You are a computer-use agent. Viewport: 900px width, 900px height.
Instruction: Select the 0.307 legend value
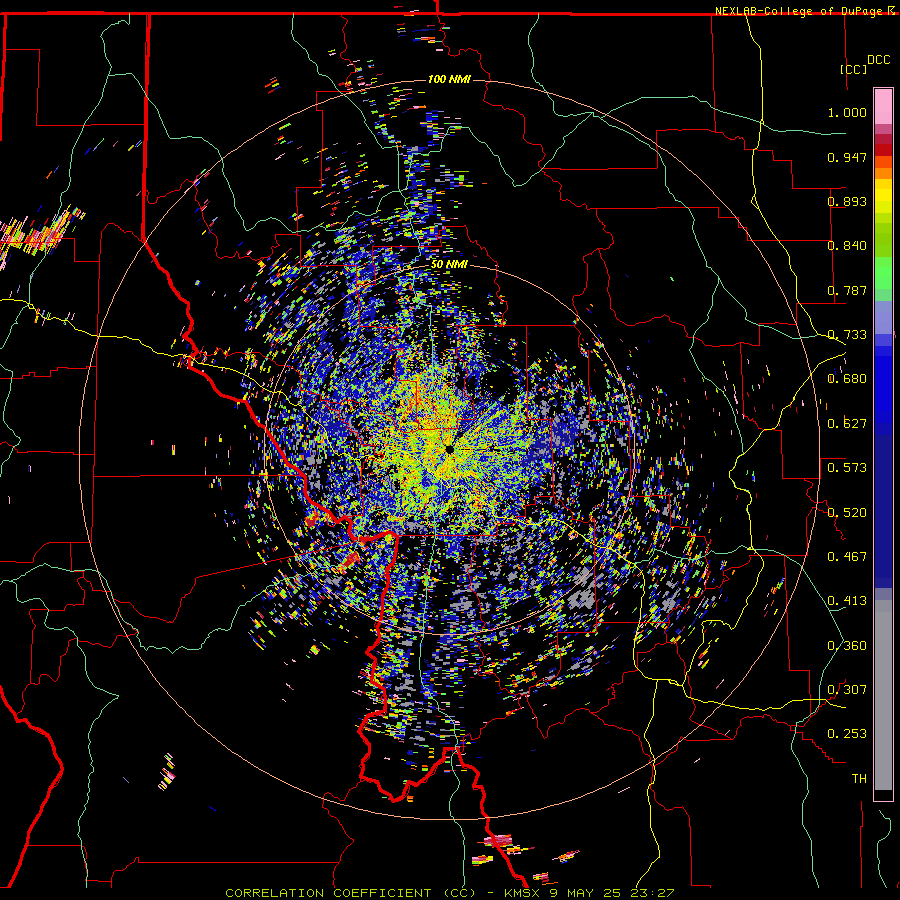click(847, 690)
